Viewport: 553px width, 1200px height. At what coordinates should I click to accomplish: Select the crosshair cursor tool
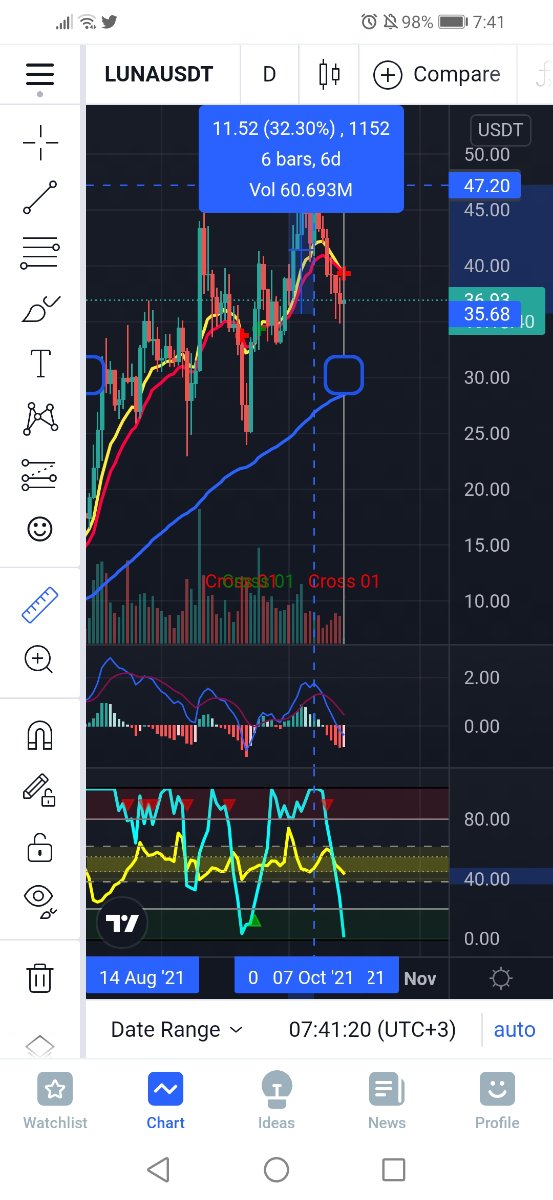pyautogui.click(x=40, y=143)
